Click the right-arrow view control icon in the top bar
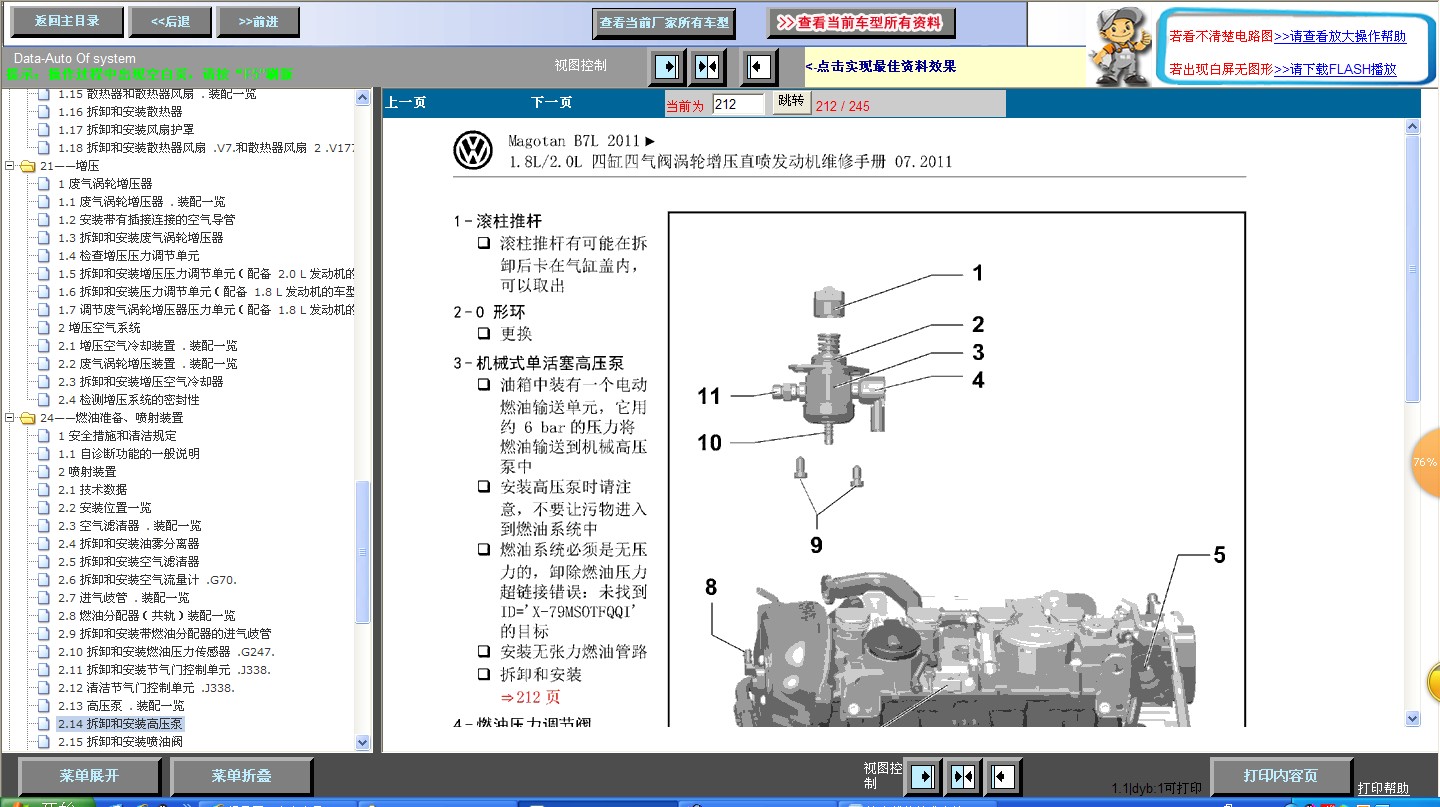The image size is (1440, 807). (666, 67)
